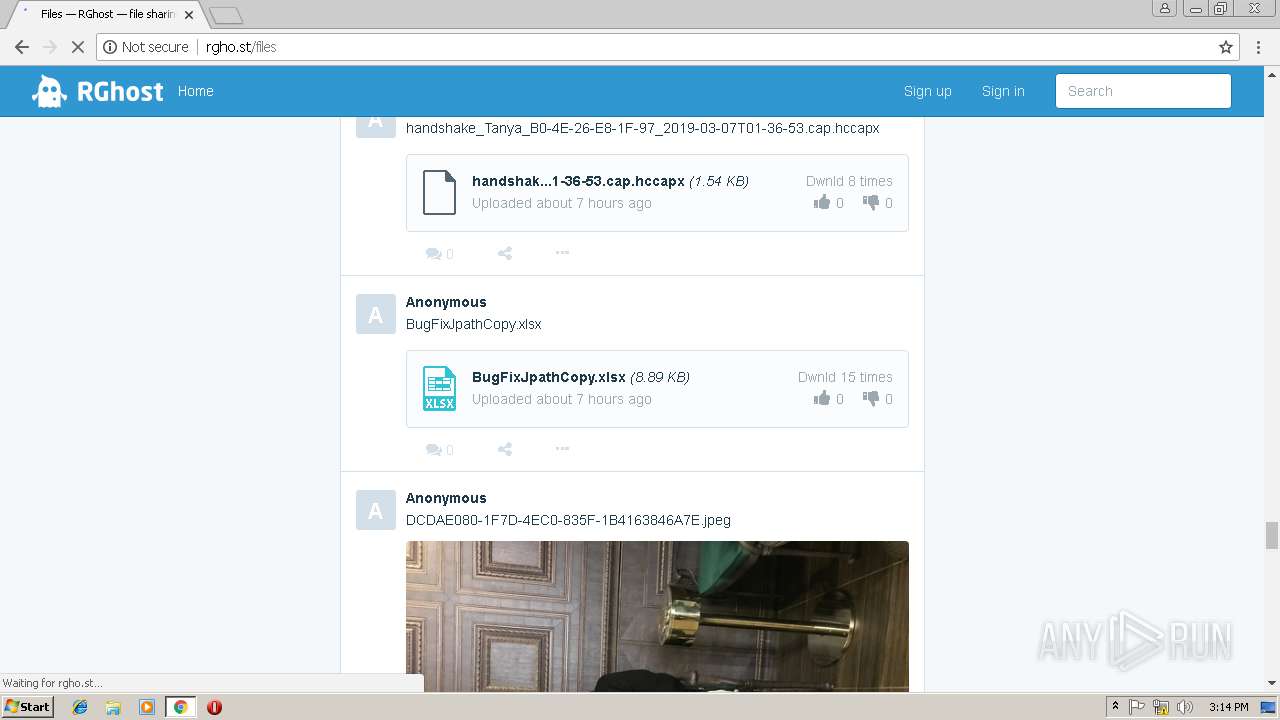
Task: Launch Internet Explorer from taskbar
Action: tap(80, 707)
